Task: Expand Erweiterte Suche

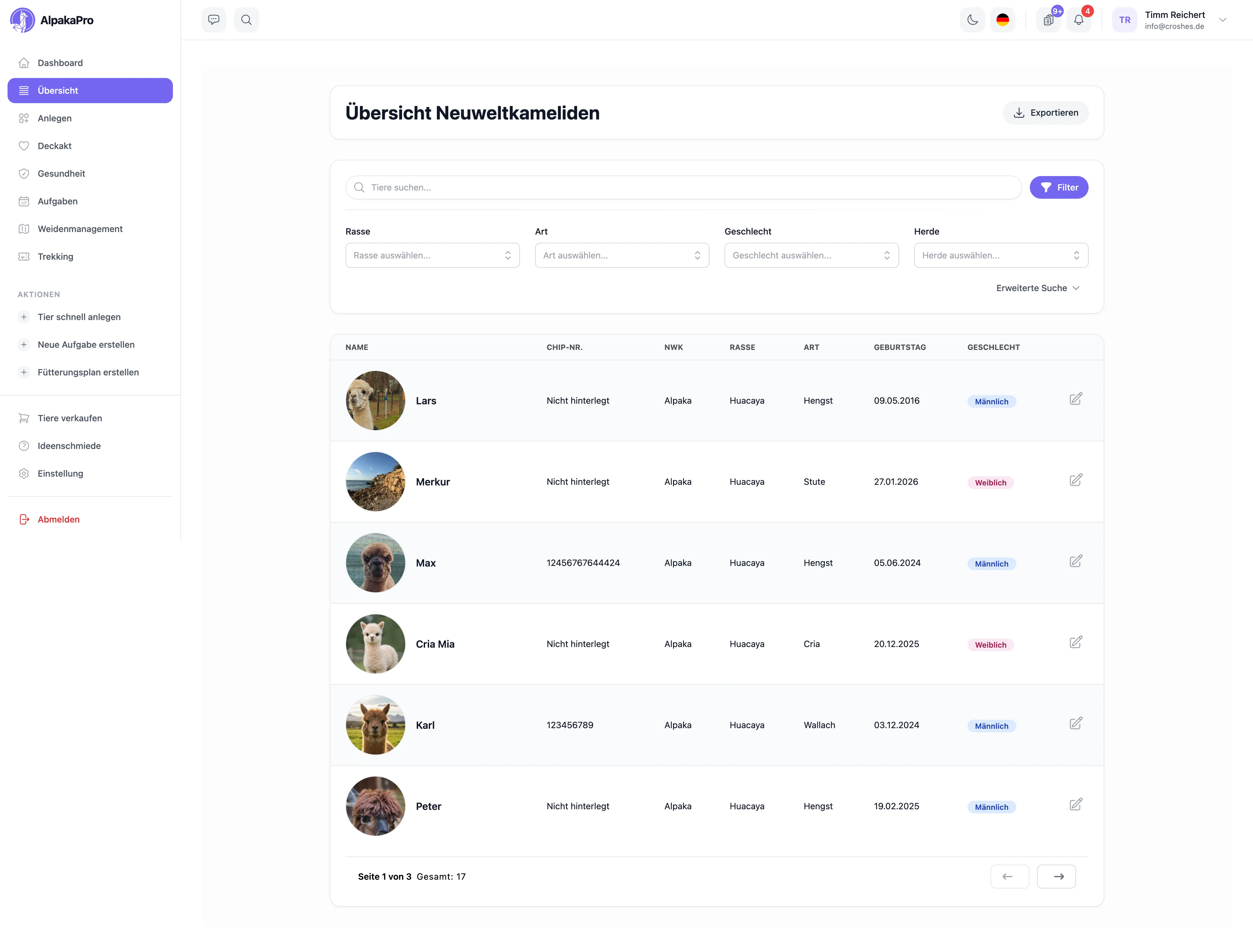Action: 1037,288
